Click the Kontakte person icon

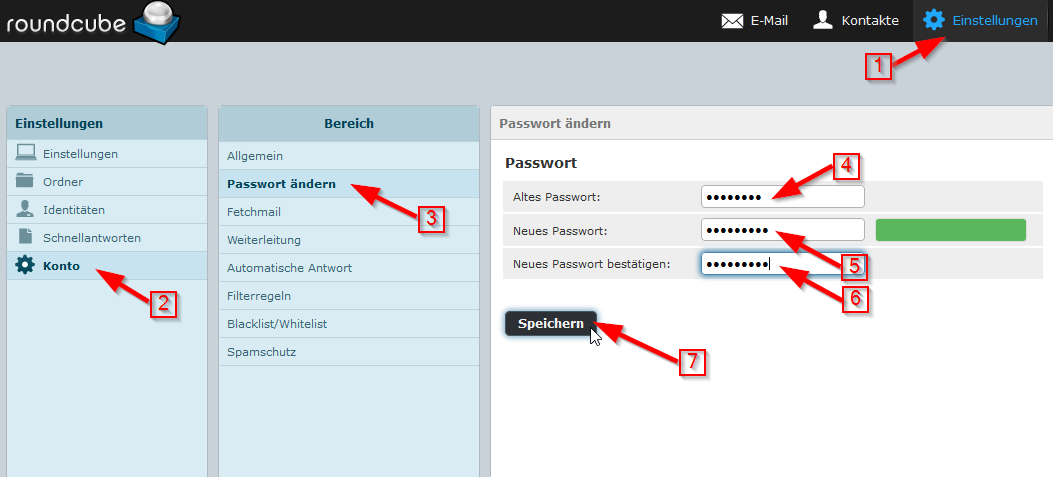pos(823,20)
